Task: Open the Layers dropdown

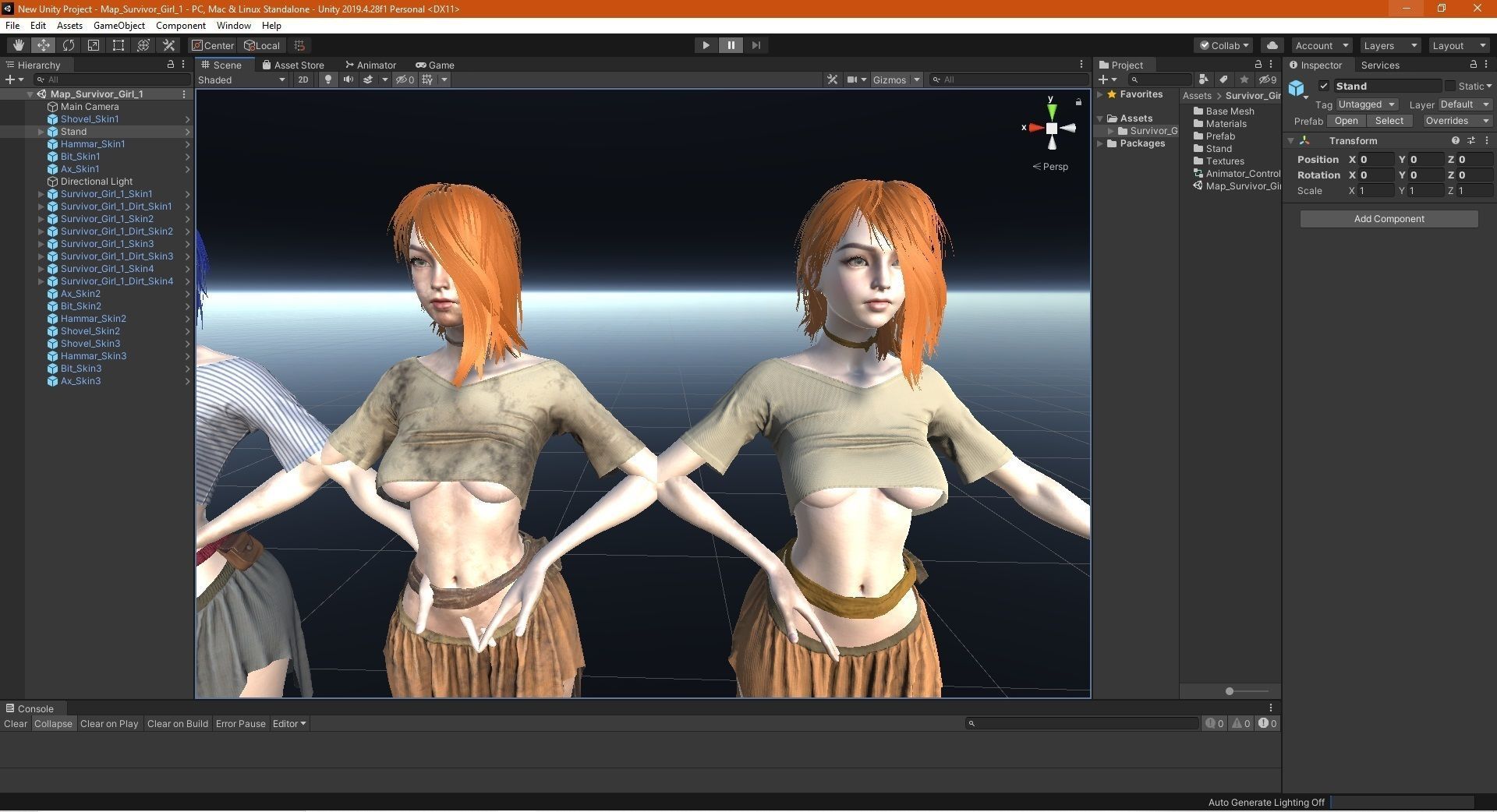Action: point(1390,45)
